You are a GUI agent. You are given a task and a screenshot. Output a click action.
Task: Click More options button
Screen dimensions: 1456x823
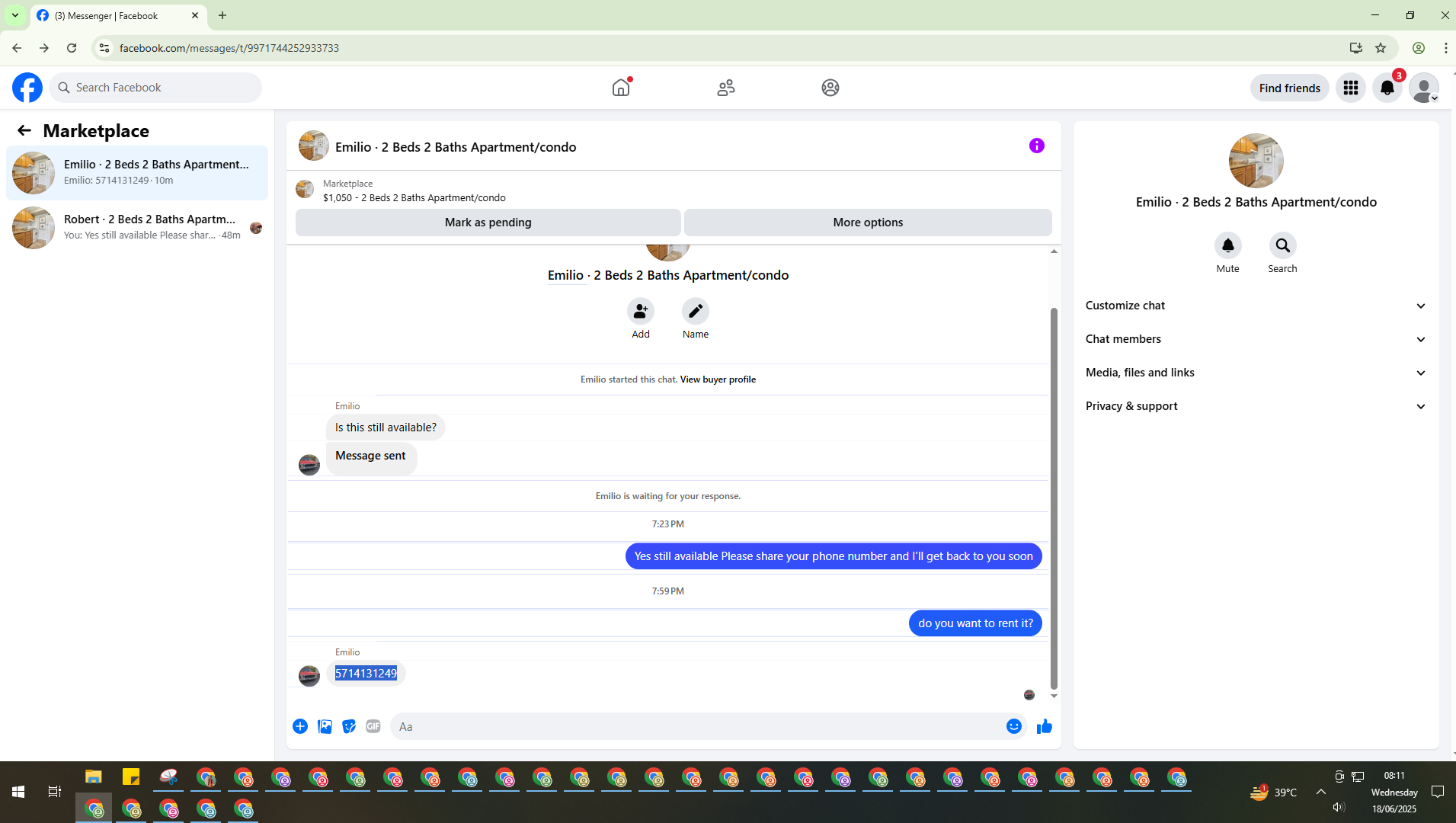tap(868, 223)
